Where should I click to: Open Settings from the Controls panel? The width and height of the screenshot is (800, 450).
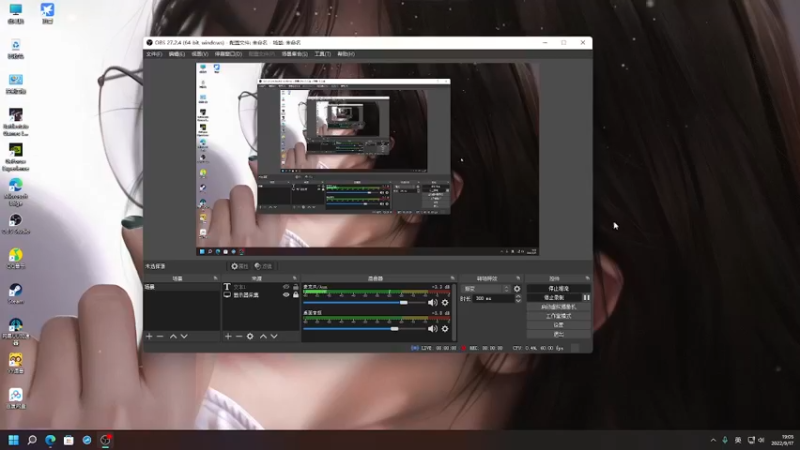pyautogui.click(x=558, y=325)
